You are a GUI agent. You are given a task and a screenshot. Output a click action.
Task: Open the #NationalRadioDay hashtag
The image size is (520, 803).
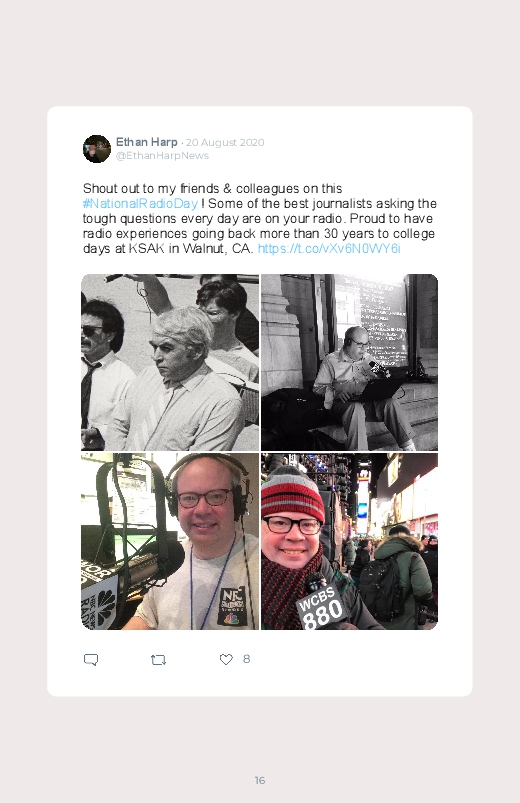click(140, 203)
